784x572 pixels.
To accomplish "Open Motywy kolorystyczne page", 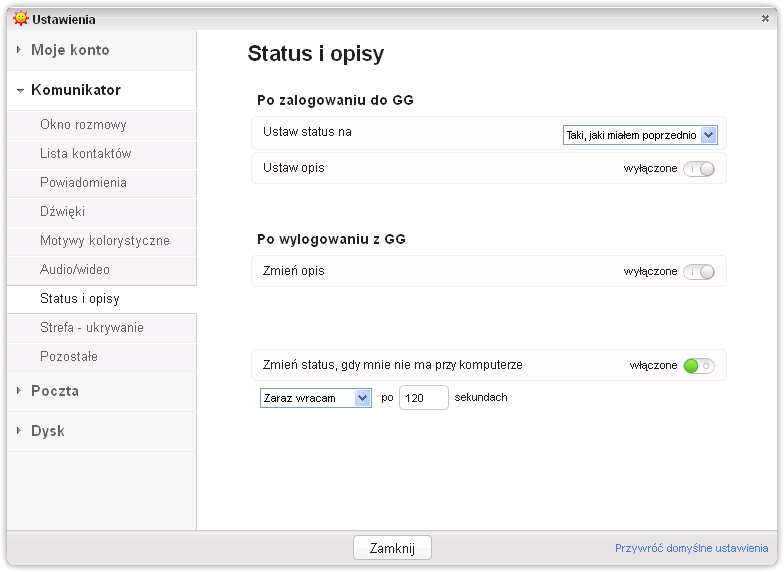I will [x=102, y=240].
